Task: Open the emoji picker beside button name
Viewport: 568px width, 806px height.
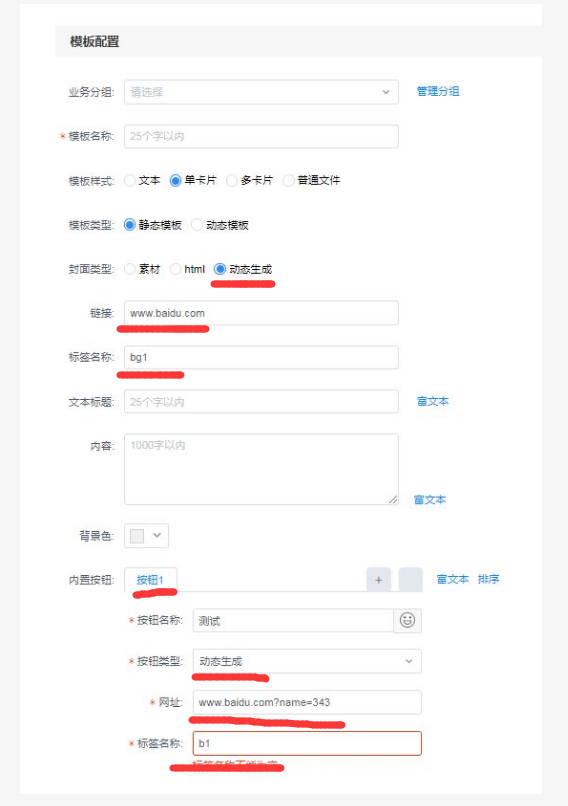Action: tap(407, 620)
